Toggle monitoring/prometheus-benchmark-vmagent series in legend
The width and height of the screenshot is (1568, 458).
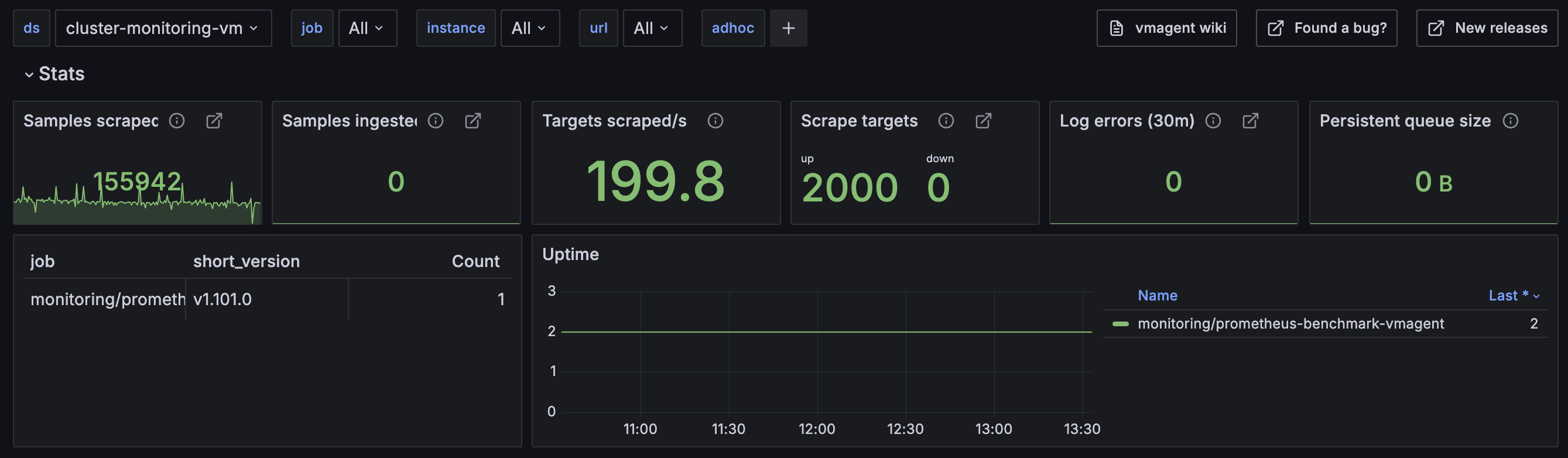1290,323
